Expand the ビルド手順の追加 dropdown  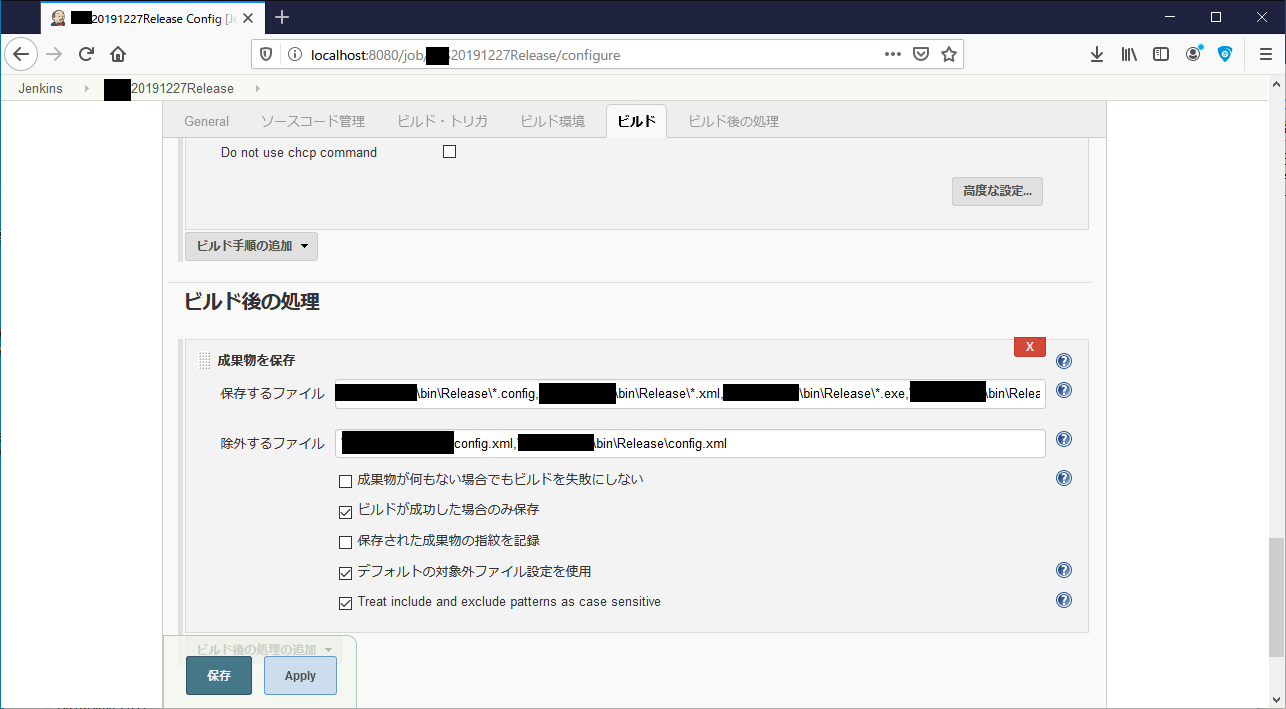(251, 246)
